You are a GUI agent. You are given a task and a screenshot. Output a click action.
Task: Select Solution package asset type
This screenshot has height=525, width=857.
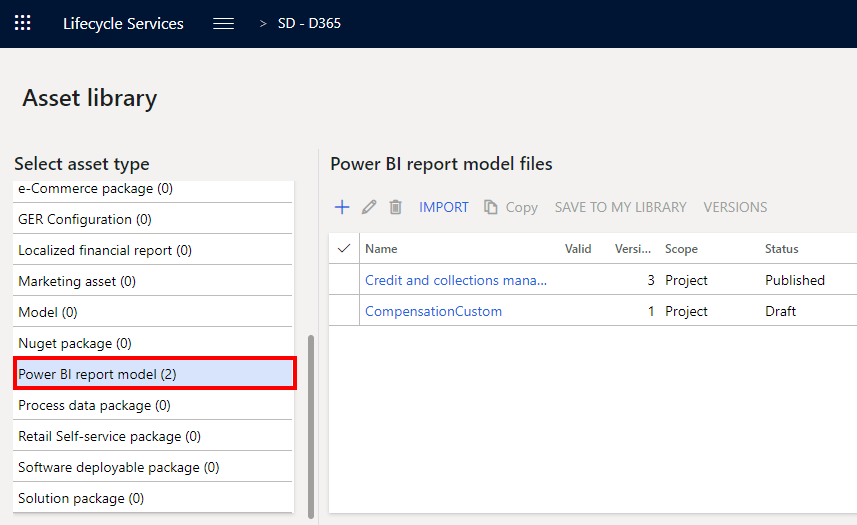[x=153, y=498]
